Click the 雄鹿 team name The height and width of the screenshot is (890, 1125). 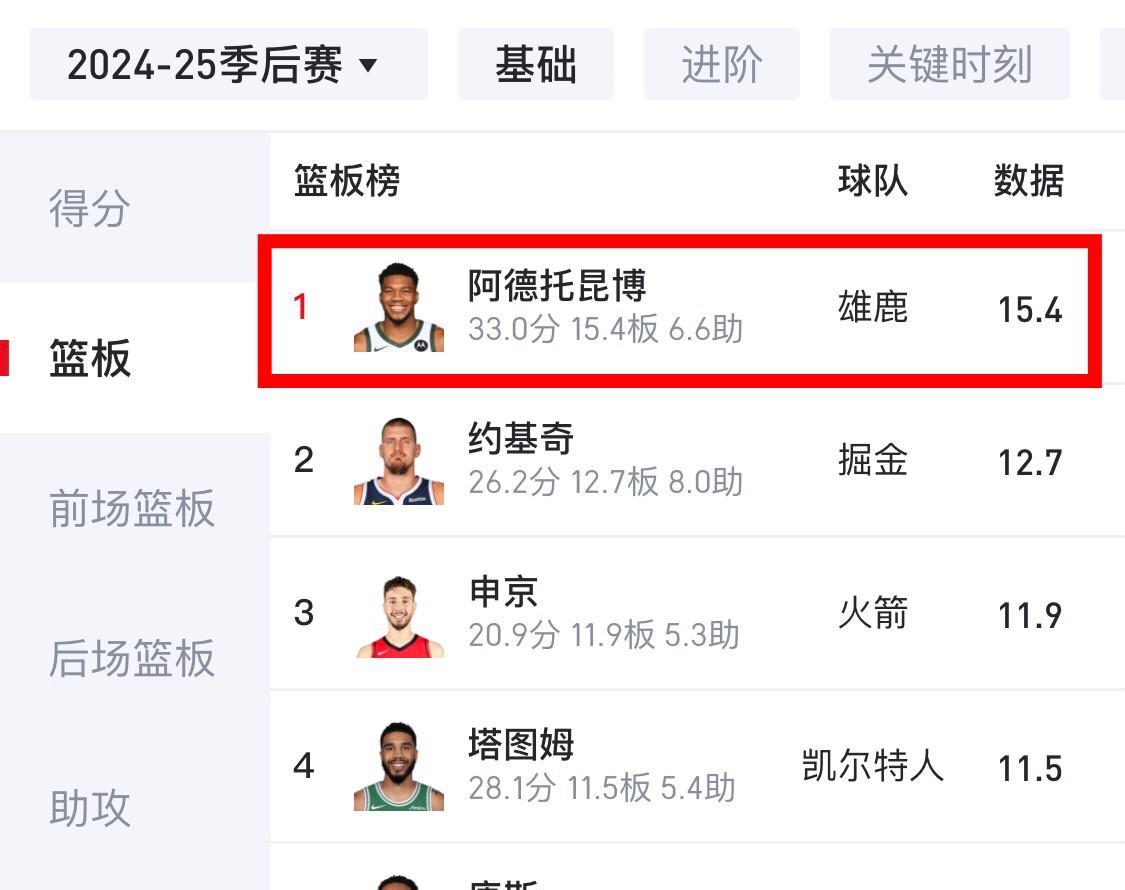[x=872, y=307]
